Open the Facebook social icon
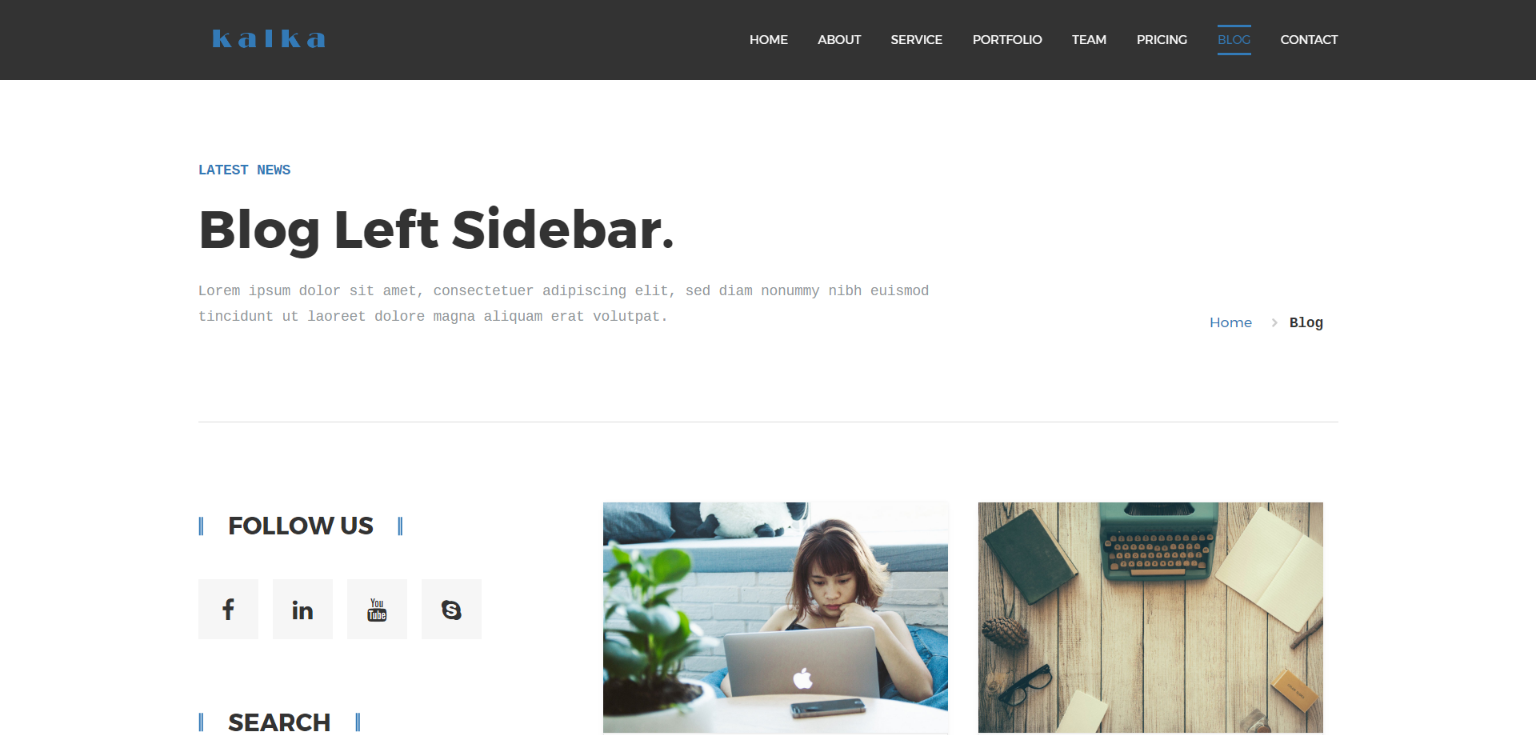This screenshot has height=735, width=1536. (228, 609)
